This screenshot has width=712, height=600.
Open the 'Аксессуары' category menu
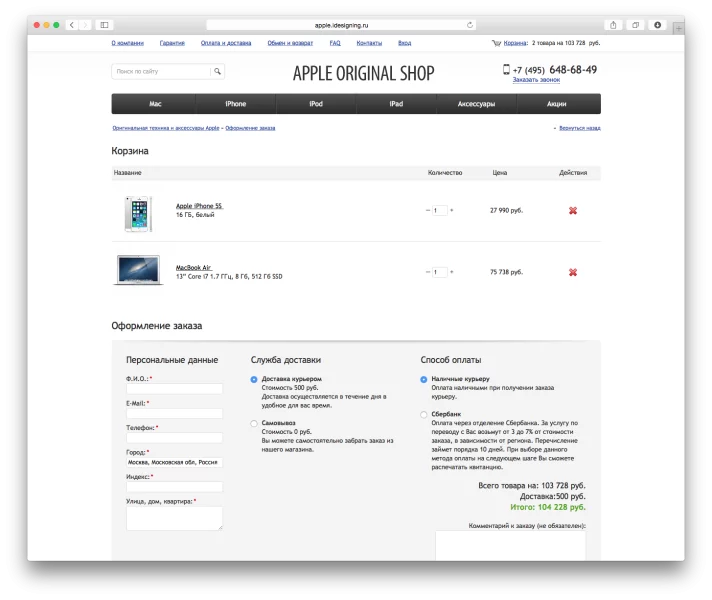click(476, 104)
